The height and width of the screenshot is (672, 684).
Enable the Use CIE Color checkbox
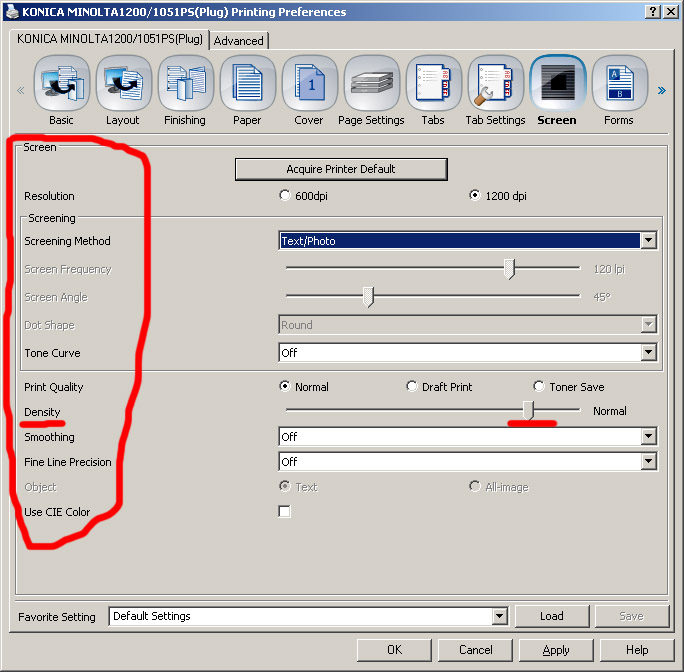tap(284, 511)
